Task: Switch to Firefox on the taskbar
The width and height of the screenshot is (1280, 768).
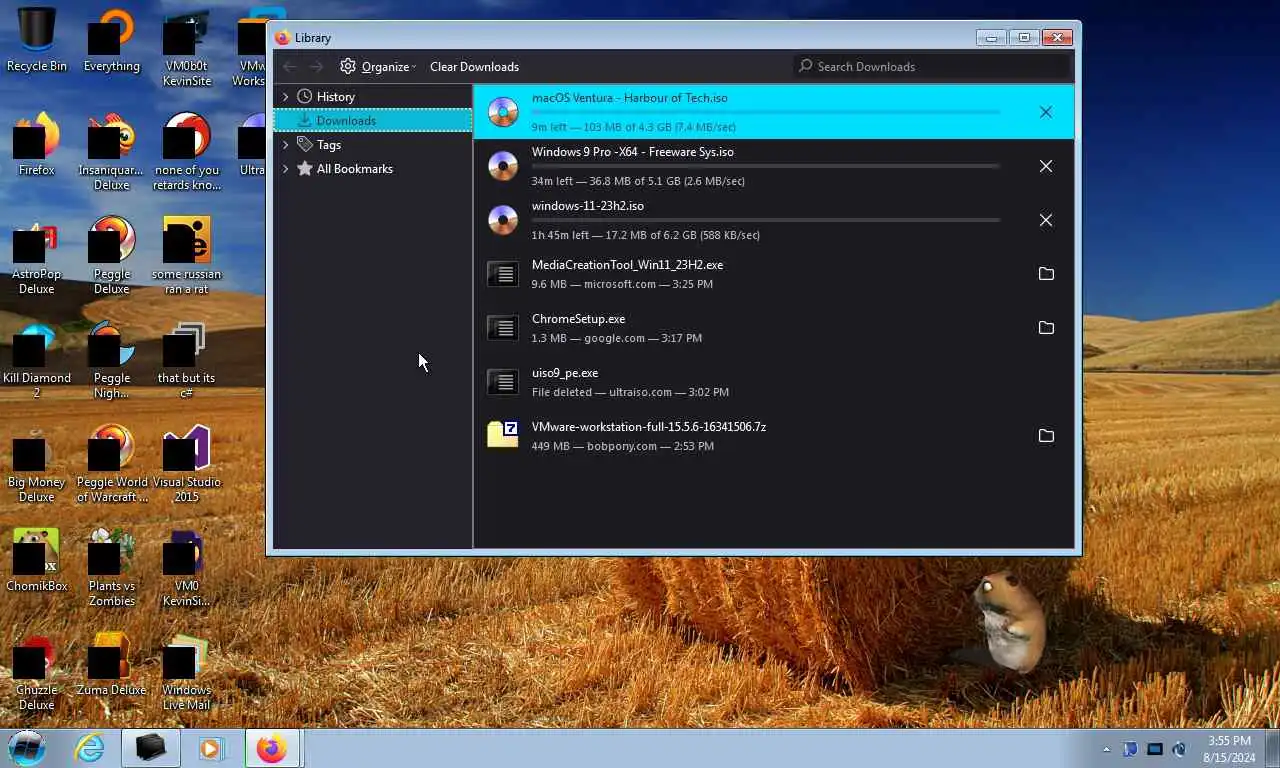Action: coord(272,748)
